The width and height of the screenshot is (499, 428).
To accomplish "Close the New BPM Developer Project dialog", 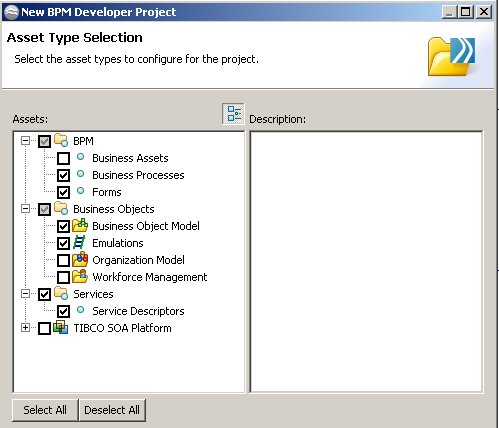I will 483,12.
